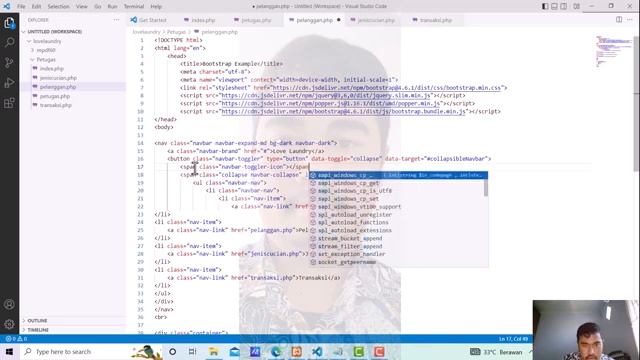Image resolution: width=640 pixels, height=360 pixels.
Task: Click the popper.min.js CDN link
Action: (x=331, y=104)
